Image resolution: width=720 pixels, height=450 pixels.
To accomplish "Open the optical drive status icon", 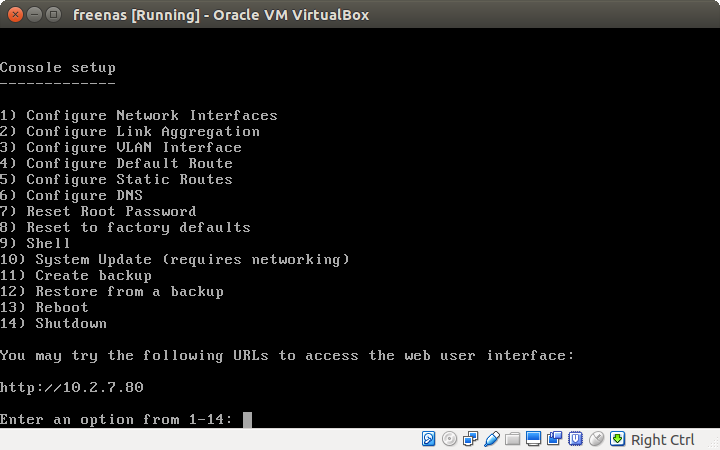I will [449, 439].
